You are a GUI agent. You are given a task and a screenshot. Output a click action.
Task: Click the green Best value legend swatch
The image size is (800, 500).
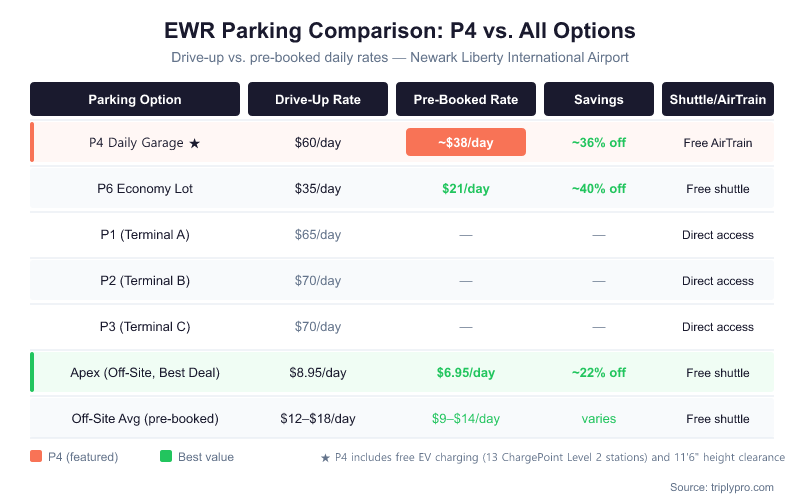[x=166, y=457]
